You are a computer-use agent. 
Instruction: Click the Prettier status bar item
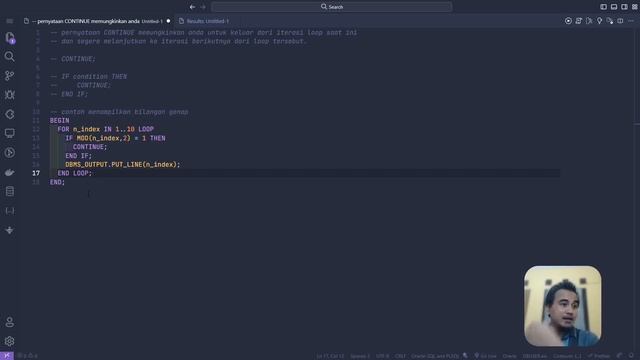pyautogui.click(x=599, y=356)
